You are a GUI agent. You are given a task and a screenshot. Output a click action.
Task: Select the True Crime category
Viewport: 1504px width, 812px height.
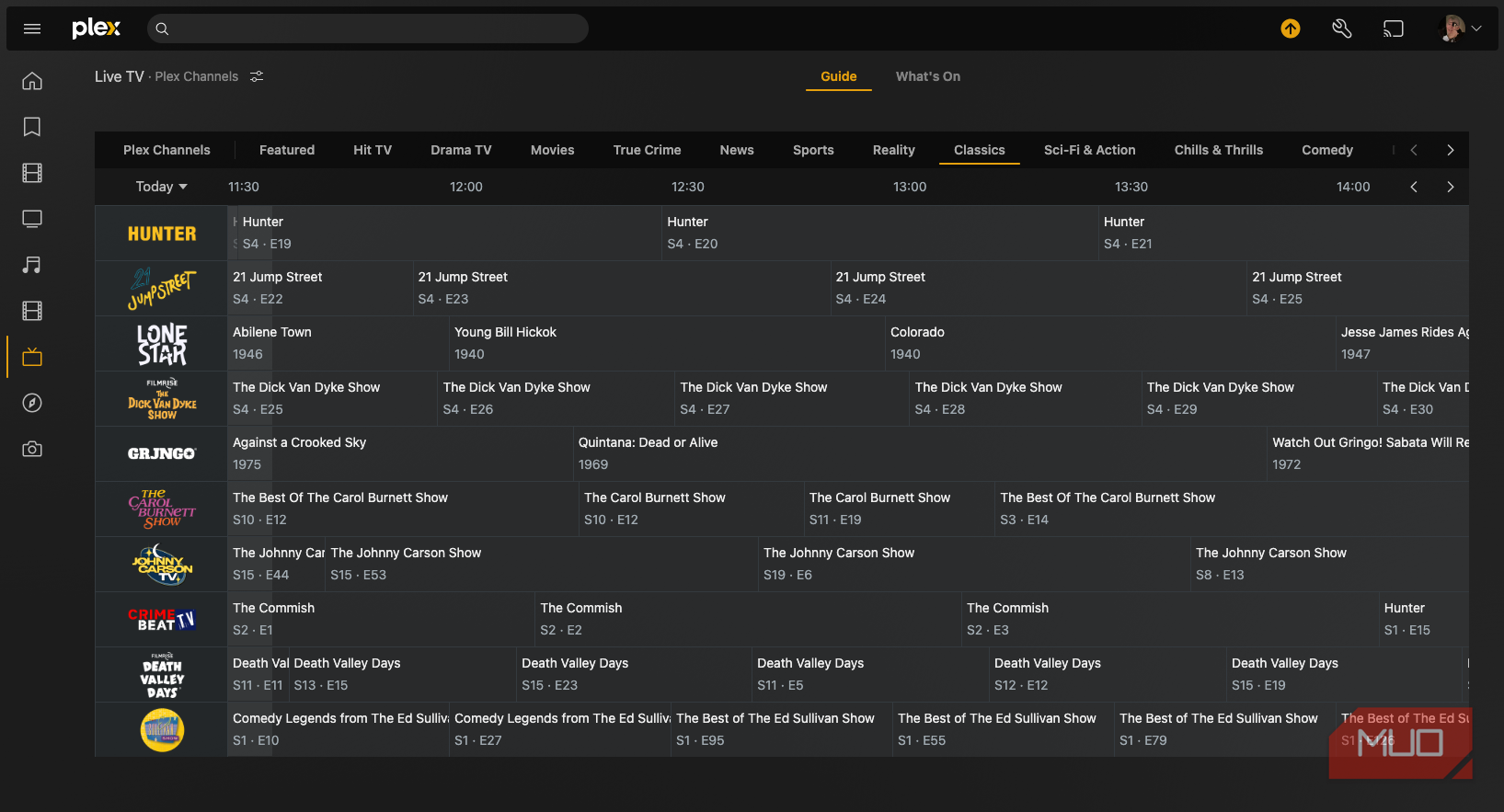click(x=648, y=150)
